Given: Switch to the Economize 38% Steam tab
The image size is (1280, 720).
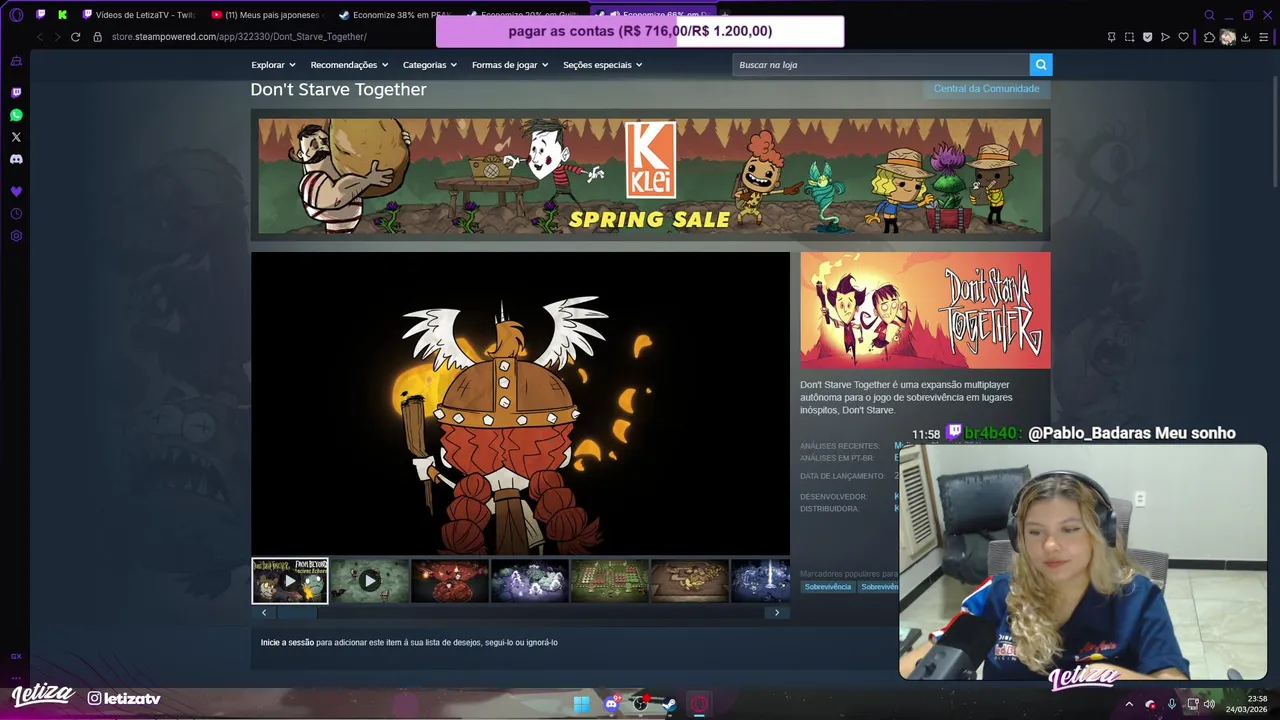Looking at the screenshot, I should click(x=394, y=15).
